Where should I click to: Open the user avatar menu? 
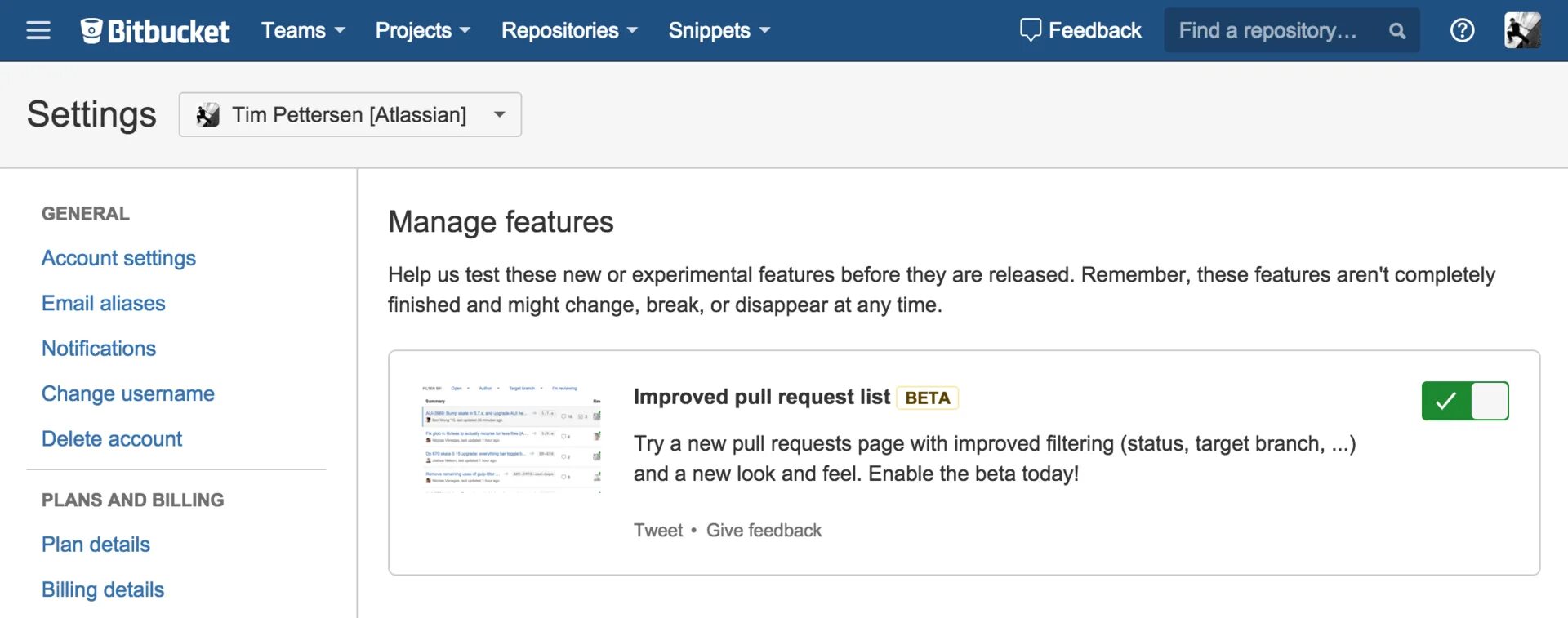1522,31
